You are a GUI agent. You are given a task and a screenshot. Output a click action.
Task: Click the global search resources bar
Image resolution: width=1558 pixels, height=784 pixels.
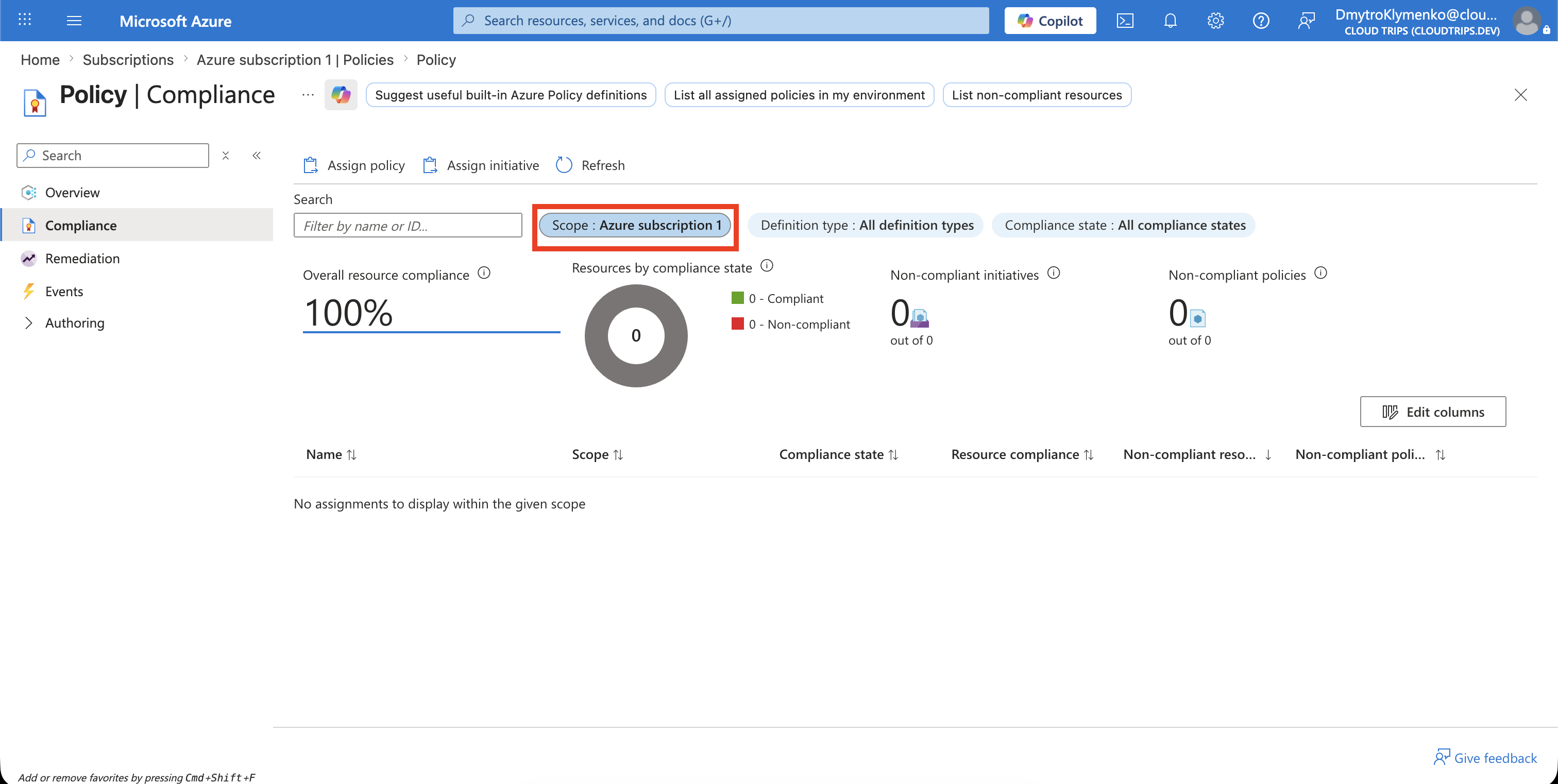(x=721, y=21)
